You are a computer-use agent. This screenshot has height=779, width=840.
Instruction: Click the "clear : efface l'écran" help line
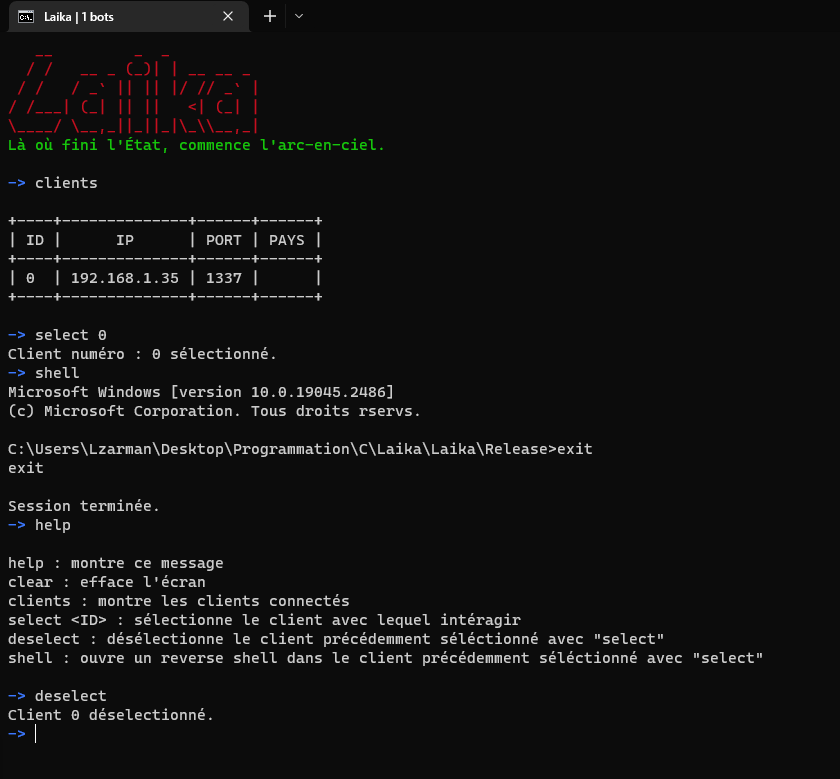pyautogui.click(x=106, y=582)
